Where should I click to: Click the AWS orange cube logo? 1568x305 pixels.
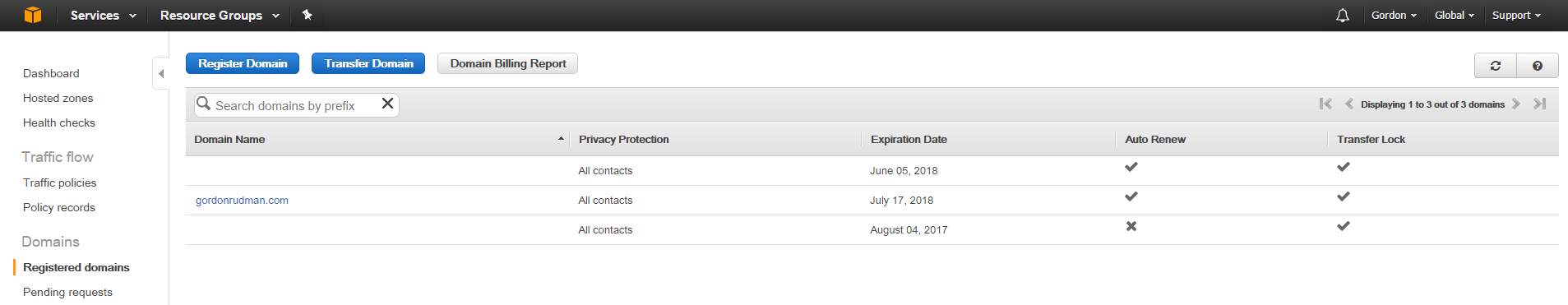pyautogui.click(x=33, y=15)
